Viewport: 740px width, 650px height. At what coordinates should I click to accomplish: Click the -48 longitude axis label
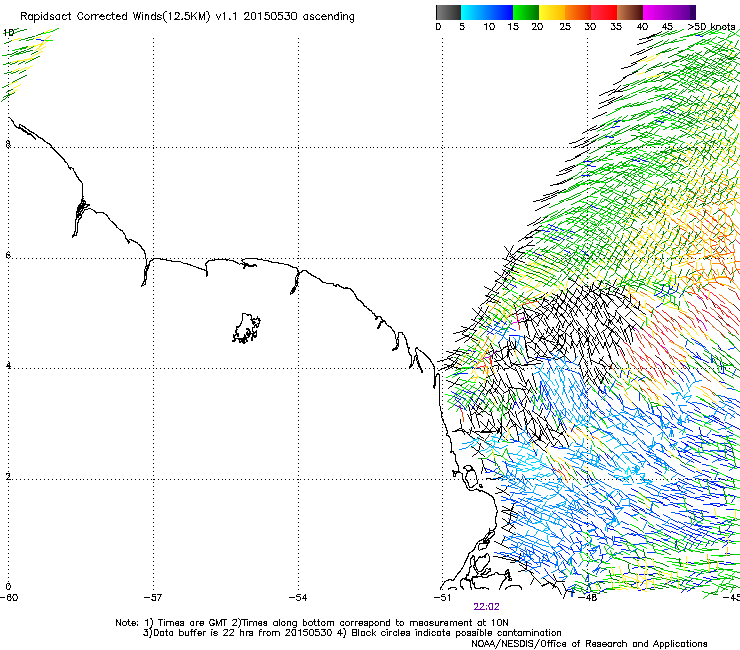click(588, 598)
